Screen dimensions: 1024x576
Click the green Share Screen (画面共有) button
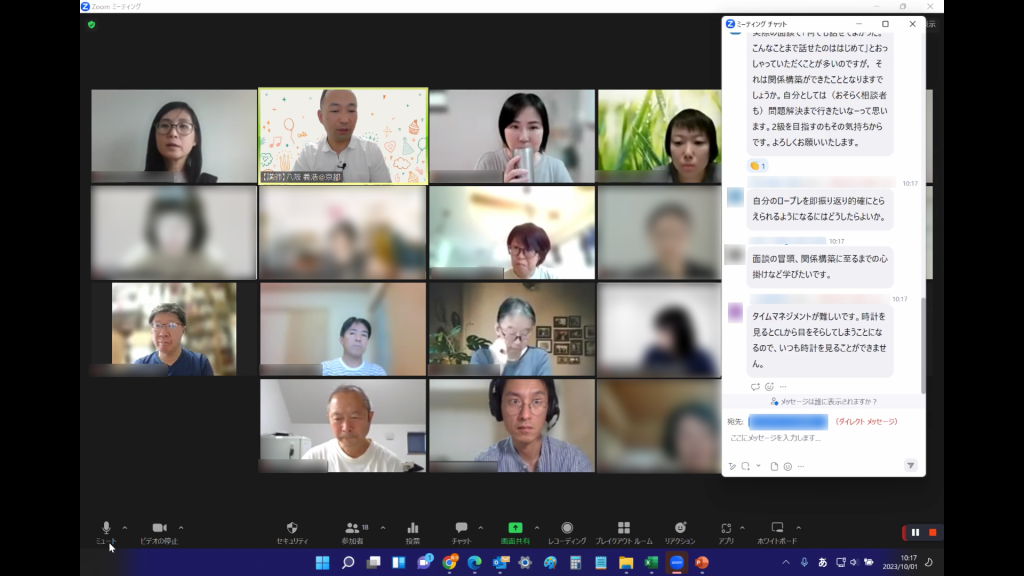[515, 531]
